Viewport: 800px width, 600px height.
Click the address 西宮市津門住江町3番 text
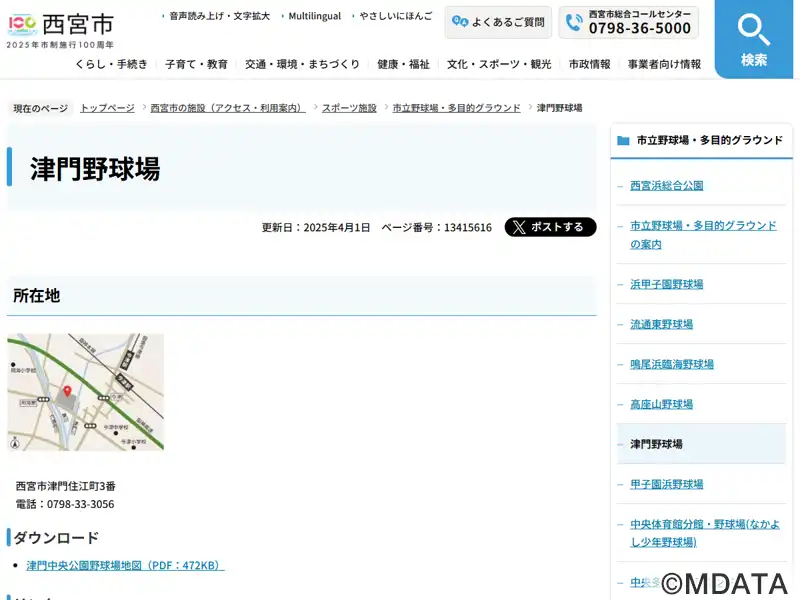pyautogui.click(x=66, y=486)
